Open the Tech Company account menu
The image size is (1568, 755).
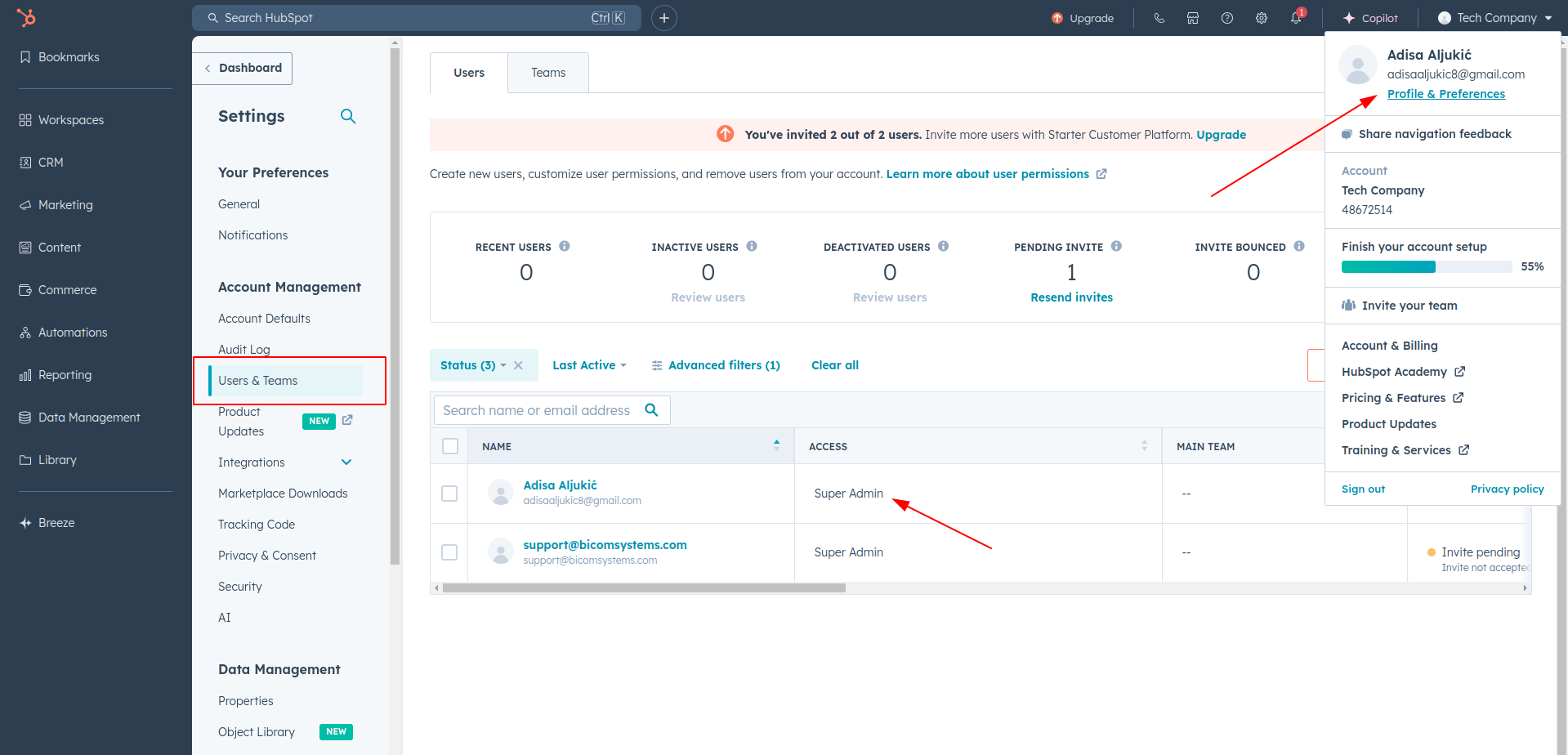[x=1495, y=18]
